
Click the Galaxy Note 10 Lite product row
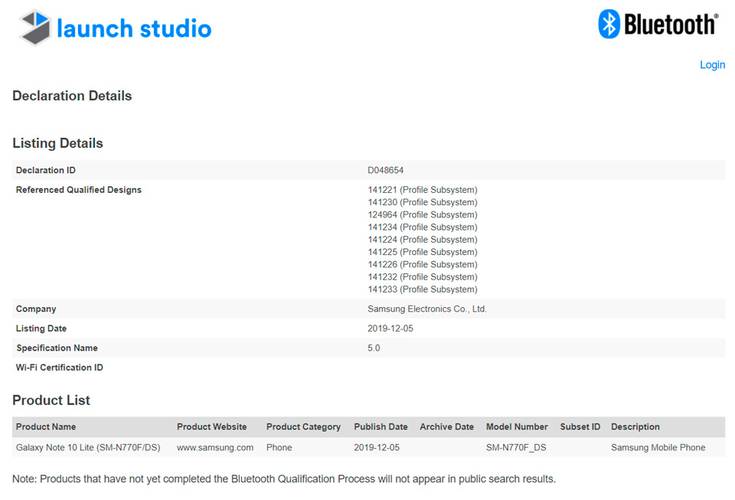pyautogui.click(x=368, y=448)
